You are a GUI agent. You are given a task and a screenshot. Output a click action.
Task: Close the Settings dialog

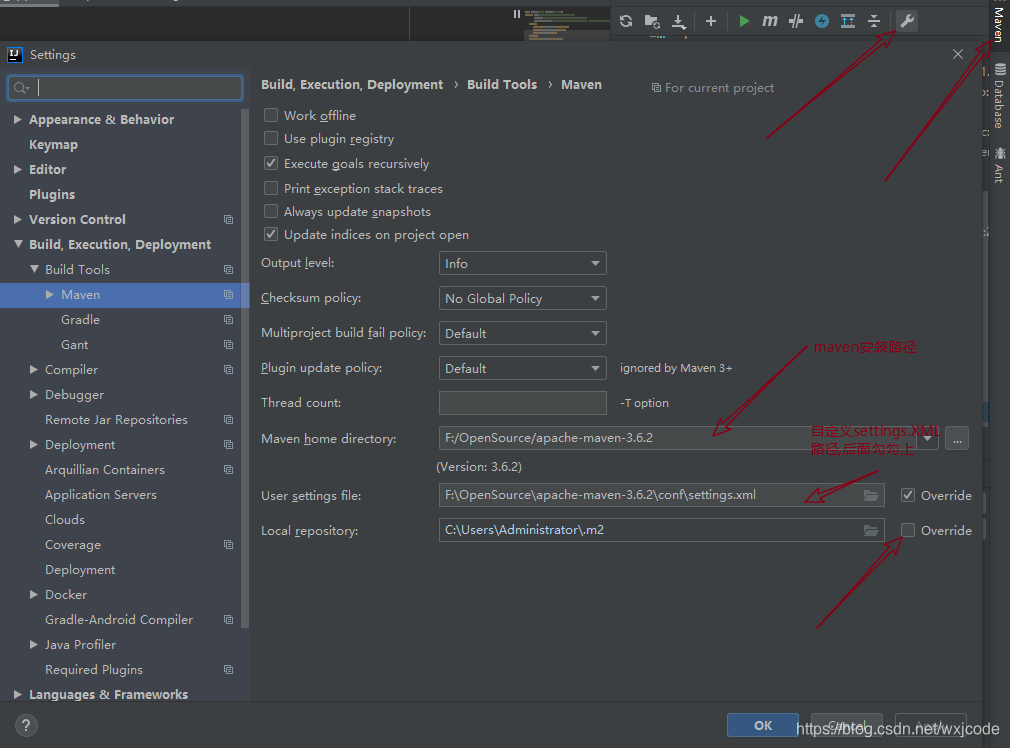(958, 55)
